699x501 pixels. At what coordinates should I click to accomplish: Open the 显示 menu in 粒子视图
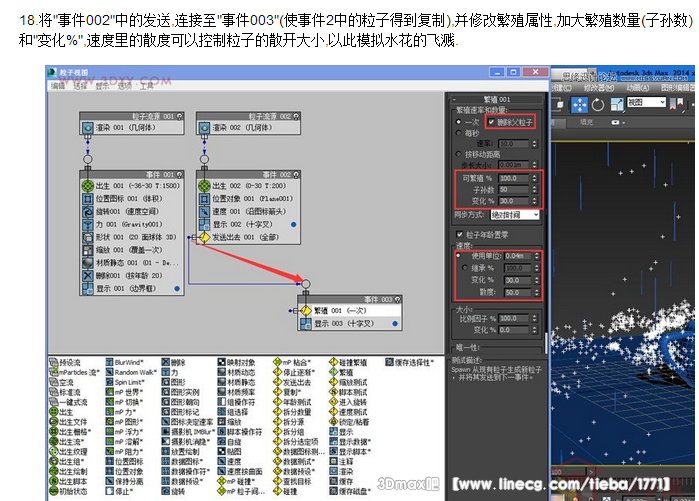[x=103, y=86]
